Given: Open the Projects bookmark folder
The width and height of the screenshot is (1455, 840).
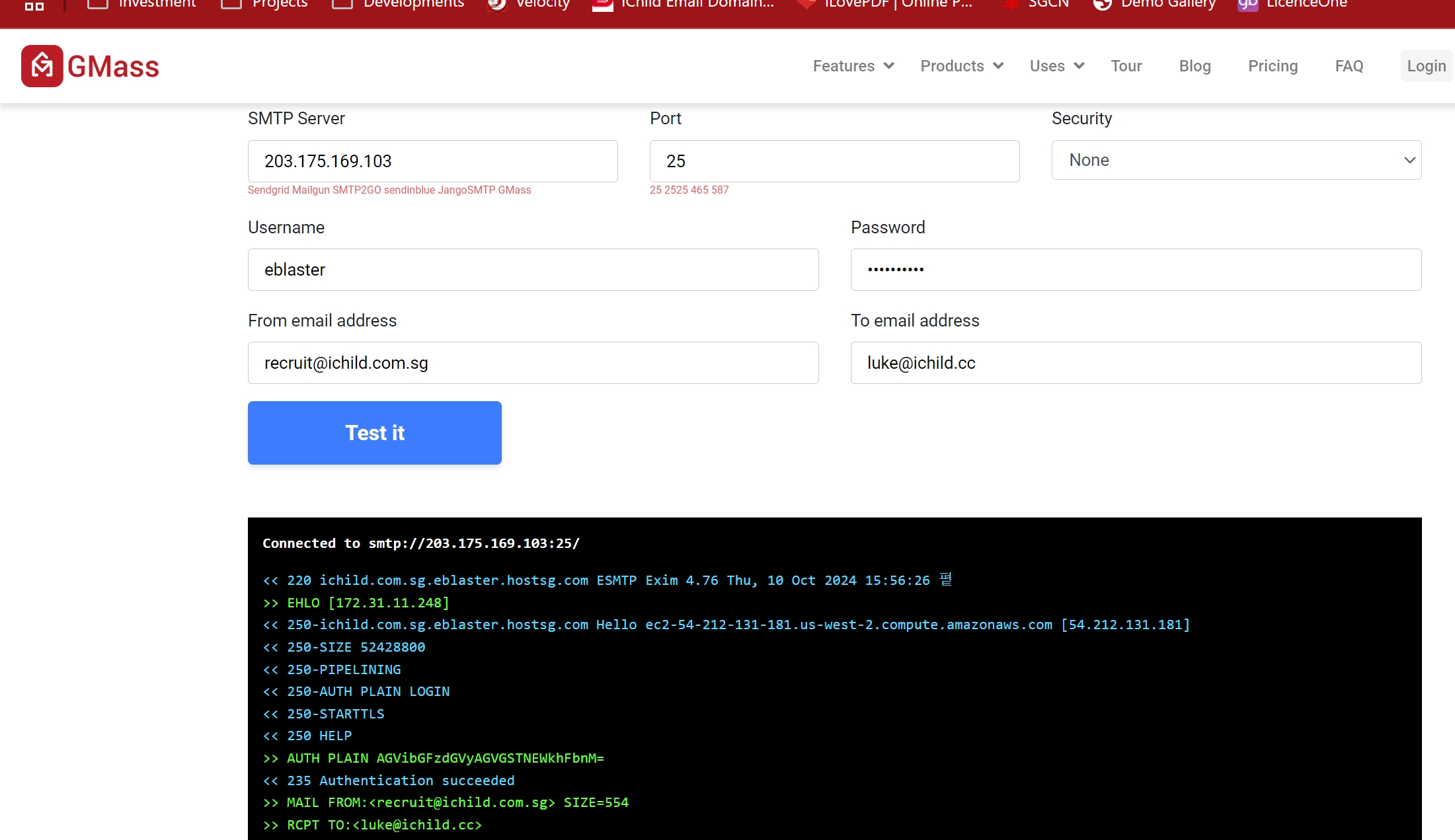Looking at the screenshot, I should pos(264,4).
